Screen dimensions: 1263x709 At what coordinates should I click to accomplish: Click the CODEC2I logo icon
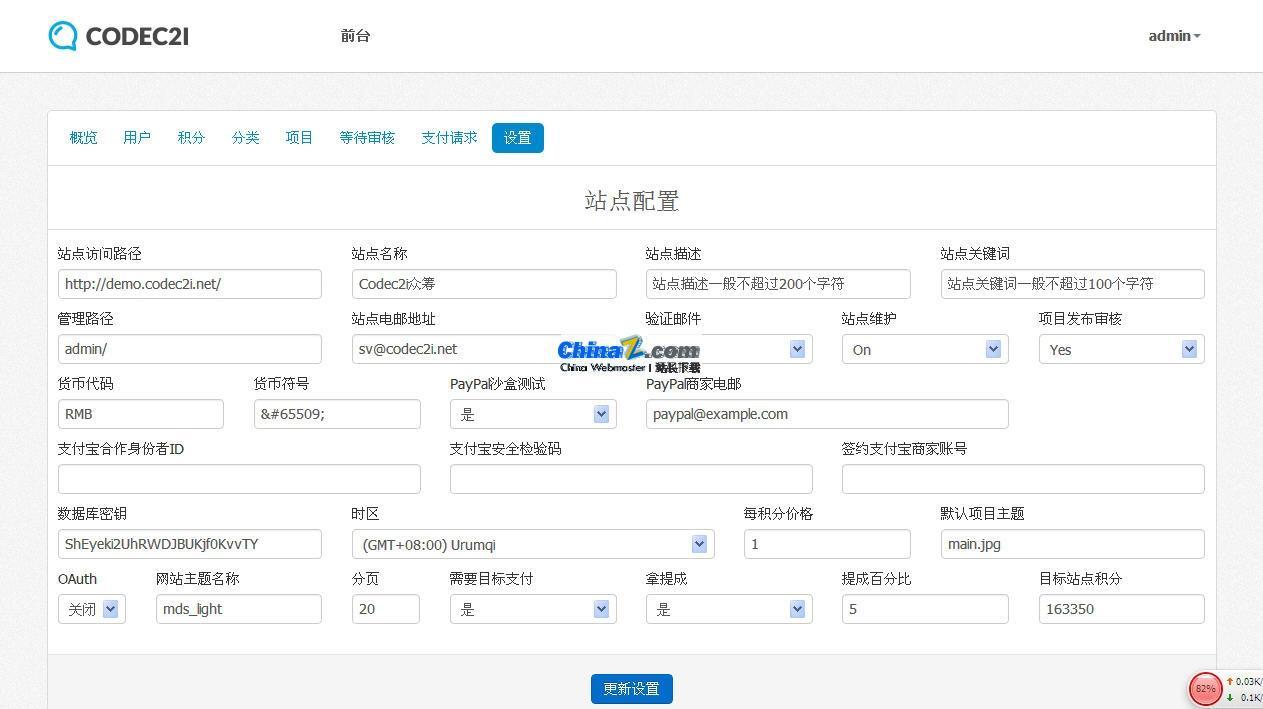pyautogui.click(x=62, y=35)
